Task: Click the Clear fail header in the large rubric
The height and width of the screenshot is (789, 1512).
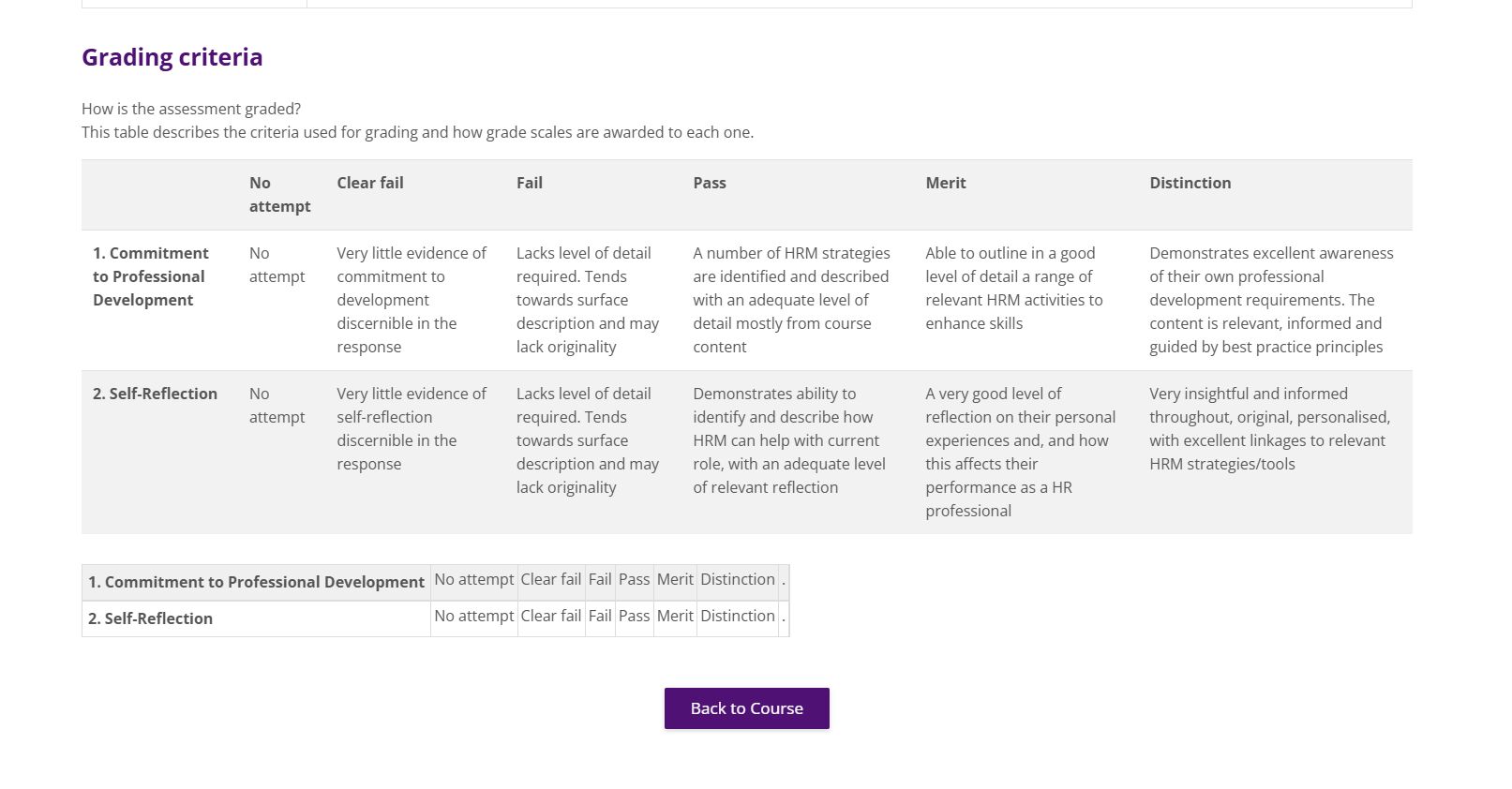Action: [x=369, y=184]
